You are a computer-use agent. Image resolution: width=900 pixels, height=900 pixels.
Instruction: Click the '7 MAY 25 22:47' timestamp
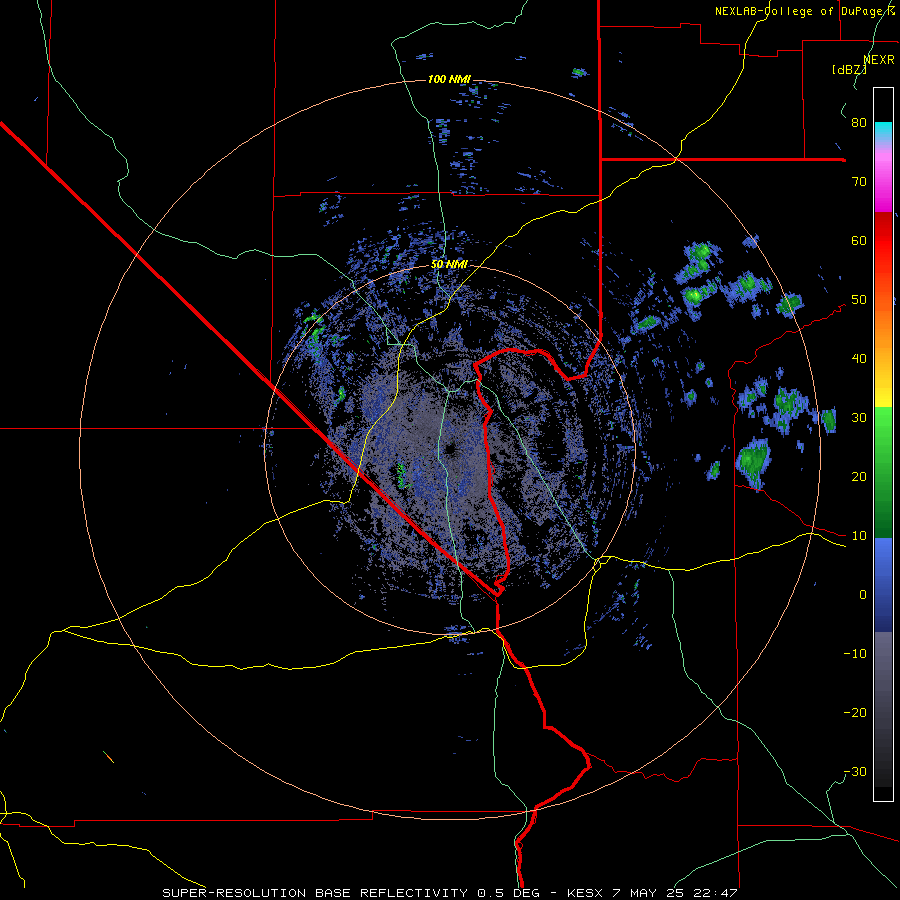(676, 893)
